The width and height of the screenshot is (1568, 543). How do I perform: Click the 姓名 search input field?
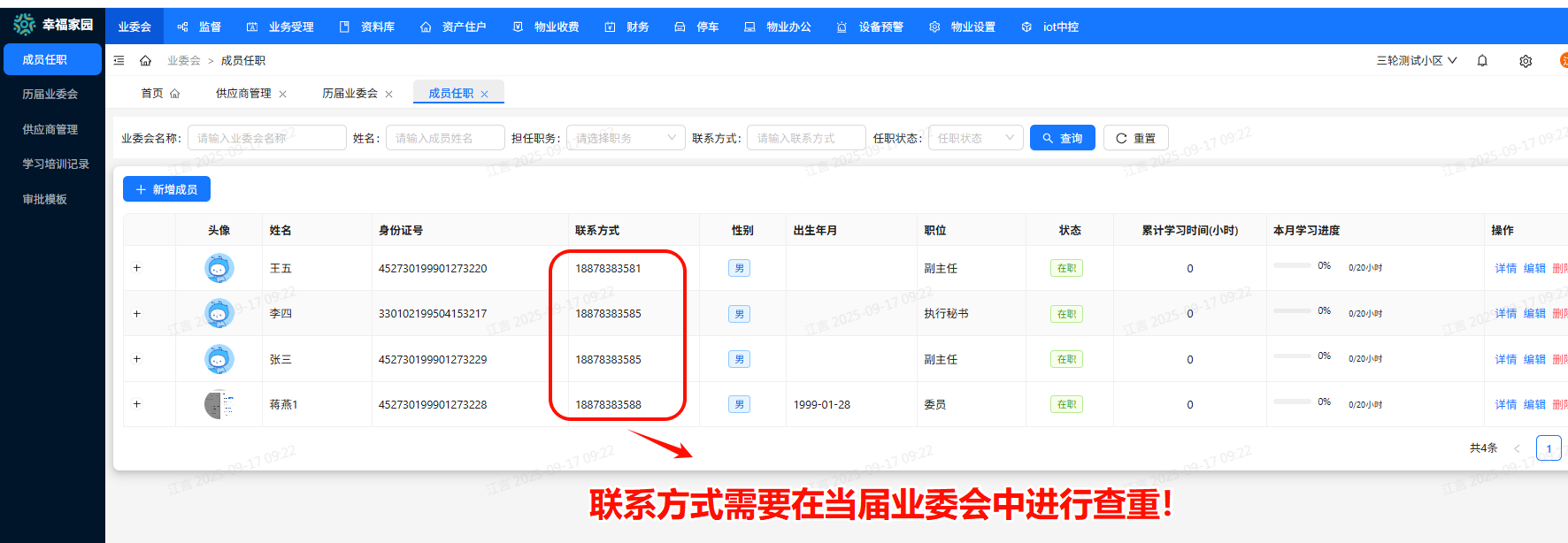(445, 138)
